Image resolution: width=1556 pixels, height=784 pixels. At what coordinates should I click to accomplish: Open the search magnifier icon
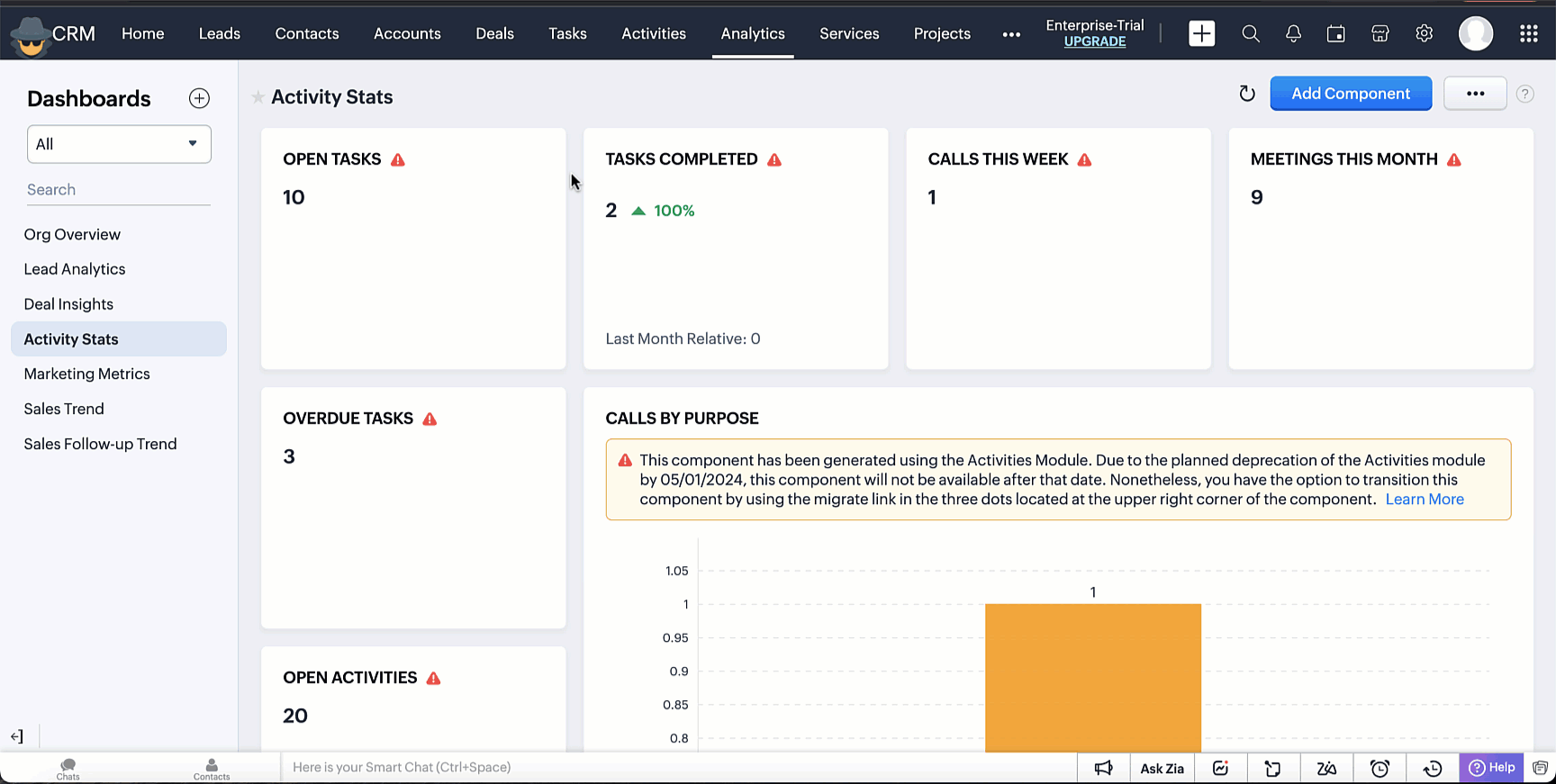coord(1250,34)
